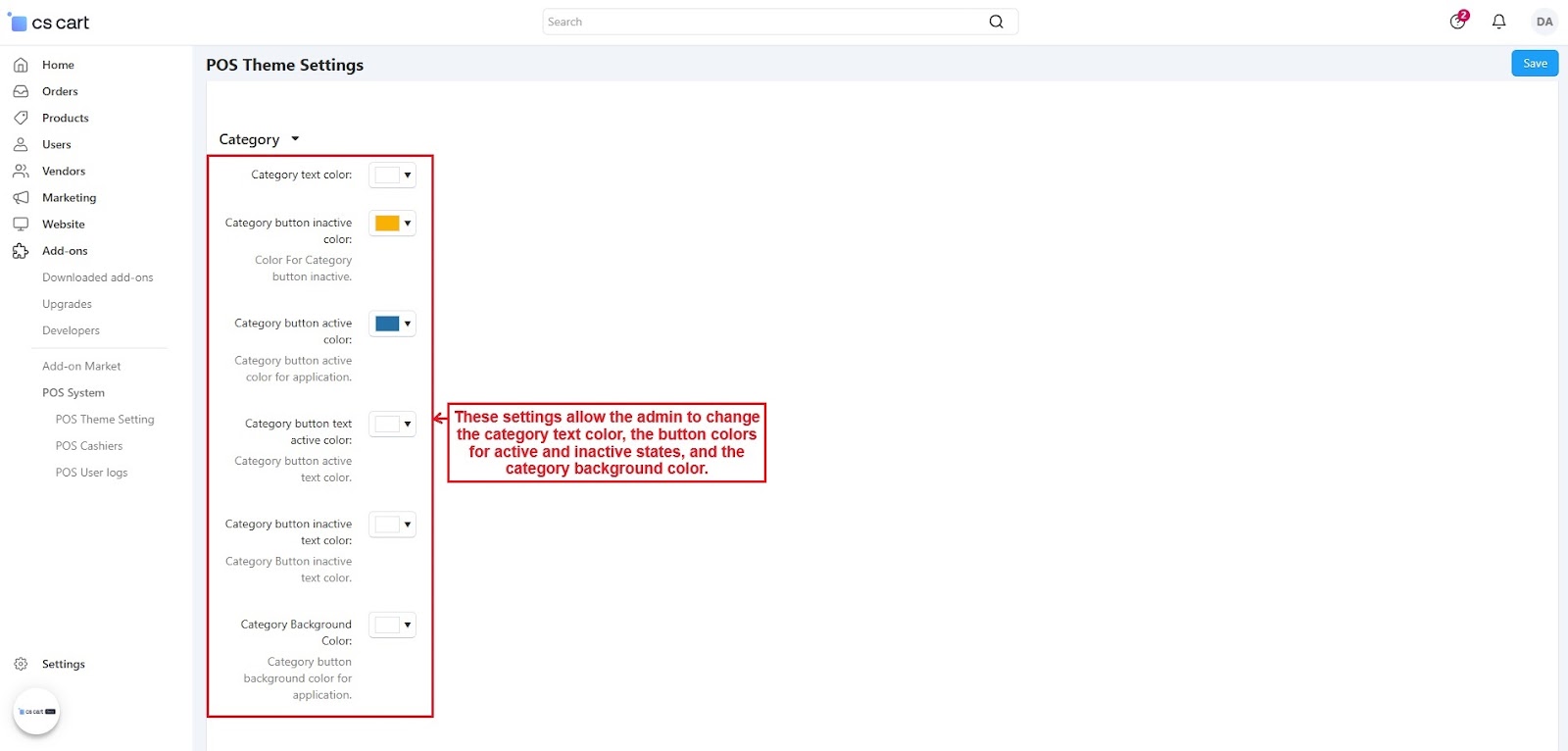Image resolution: width=1568 pixels, height=751 pixels.
Task: Pick the yellow inactive button color swatch
Action: click(x=387, y=224)
